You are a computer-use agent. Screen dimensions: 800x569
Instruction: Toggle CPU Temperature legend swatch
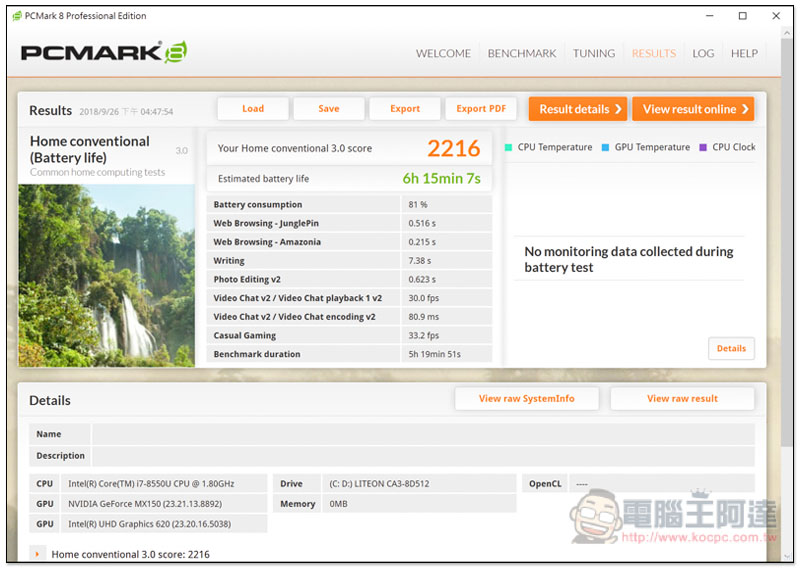point(508,147)
